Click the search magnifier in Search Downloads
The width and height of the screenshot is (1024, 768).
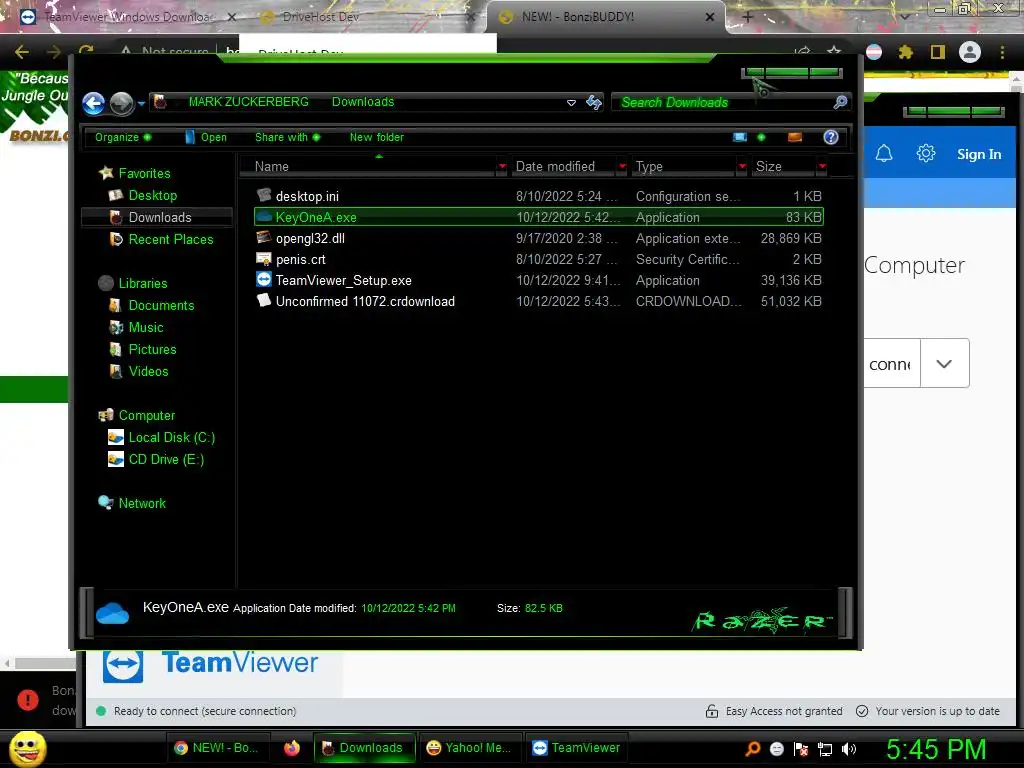[x=840, y=102]
